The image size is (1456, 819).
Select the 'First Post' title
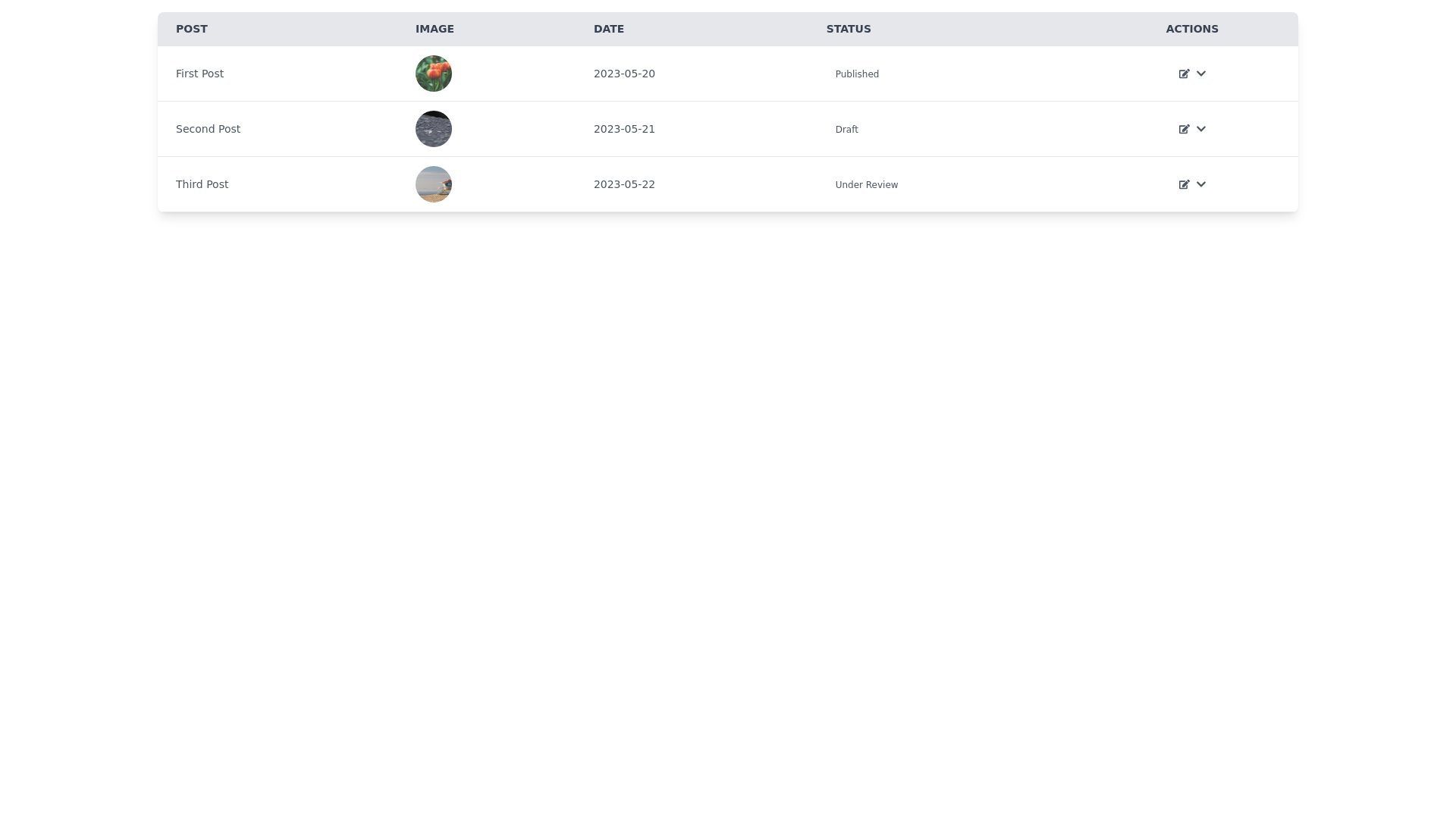[199, 74]
